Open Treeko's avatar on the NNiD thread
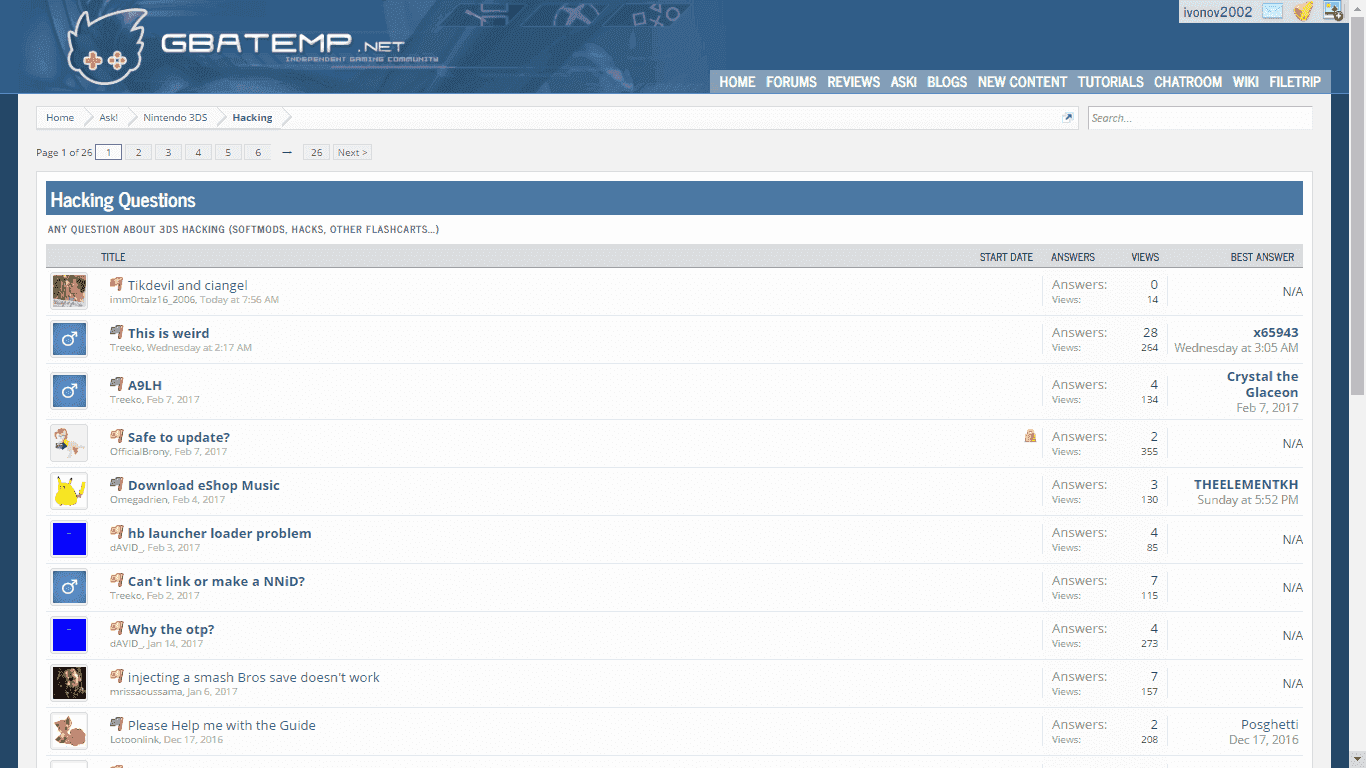 pos(70,587)
